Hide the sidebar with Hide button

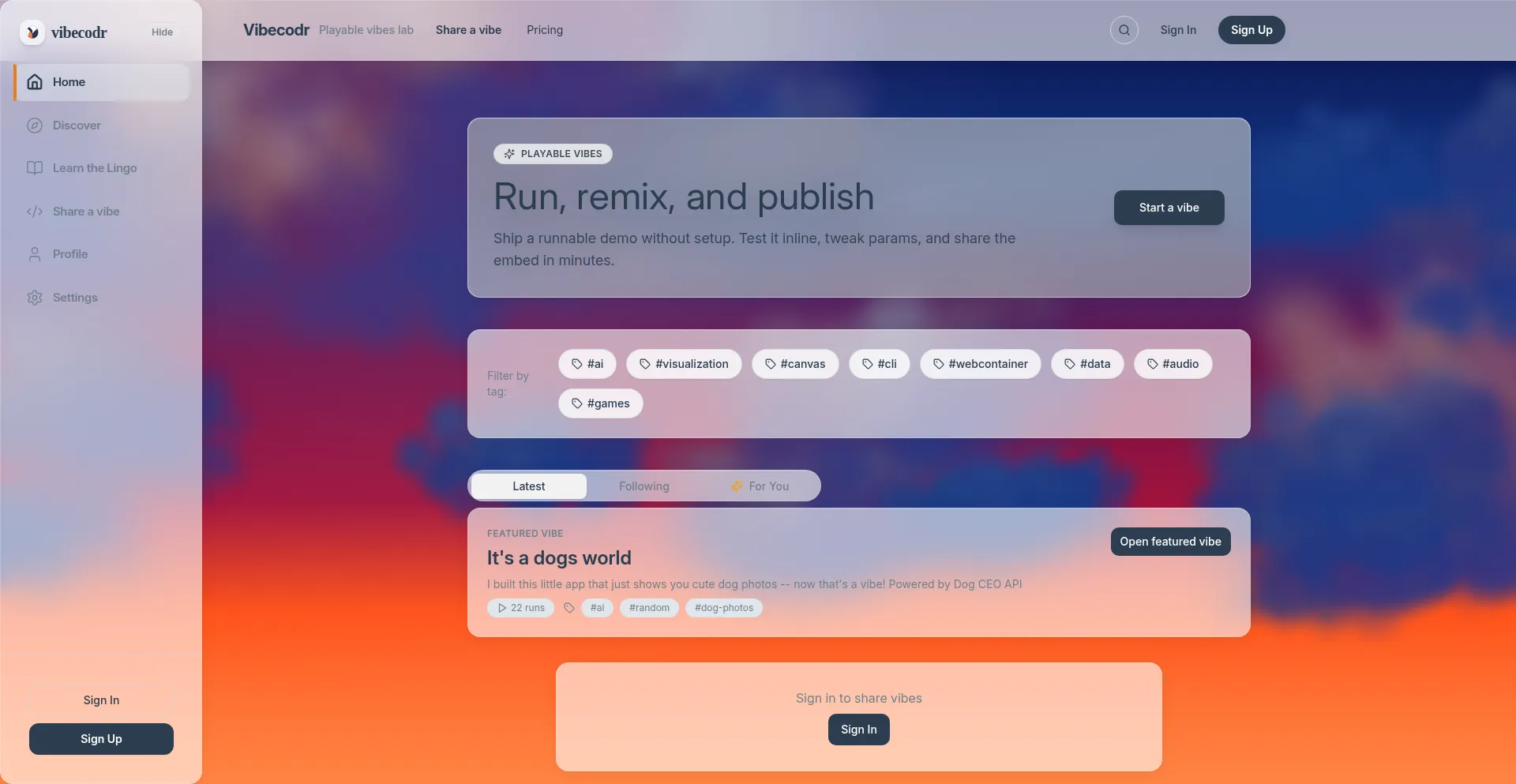tap(162, 32)
